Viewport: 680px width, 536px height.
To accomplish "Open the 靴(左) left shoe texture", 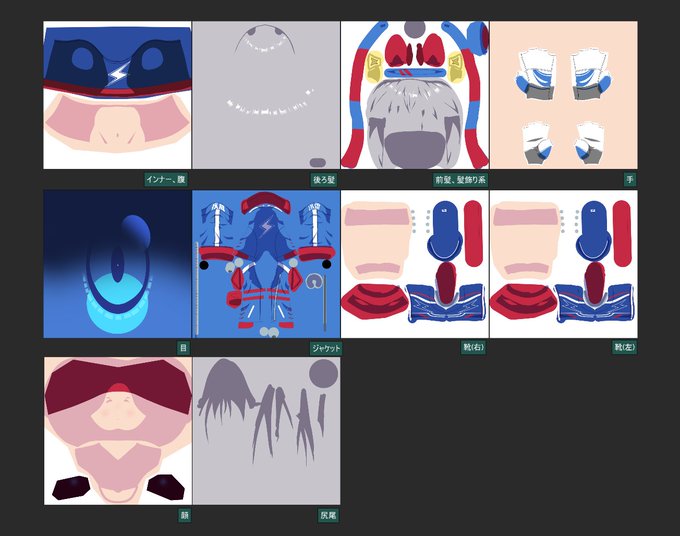I will tap(564, 264).
